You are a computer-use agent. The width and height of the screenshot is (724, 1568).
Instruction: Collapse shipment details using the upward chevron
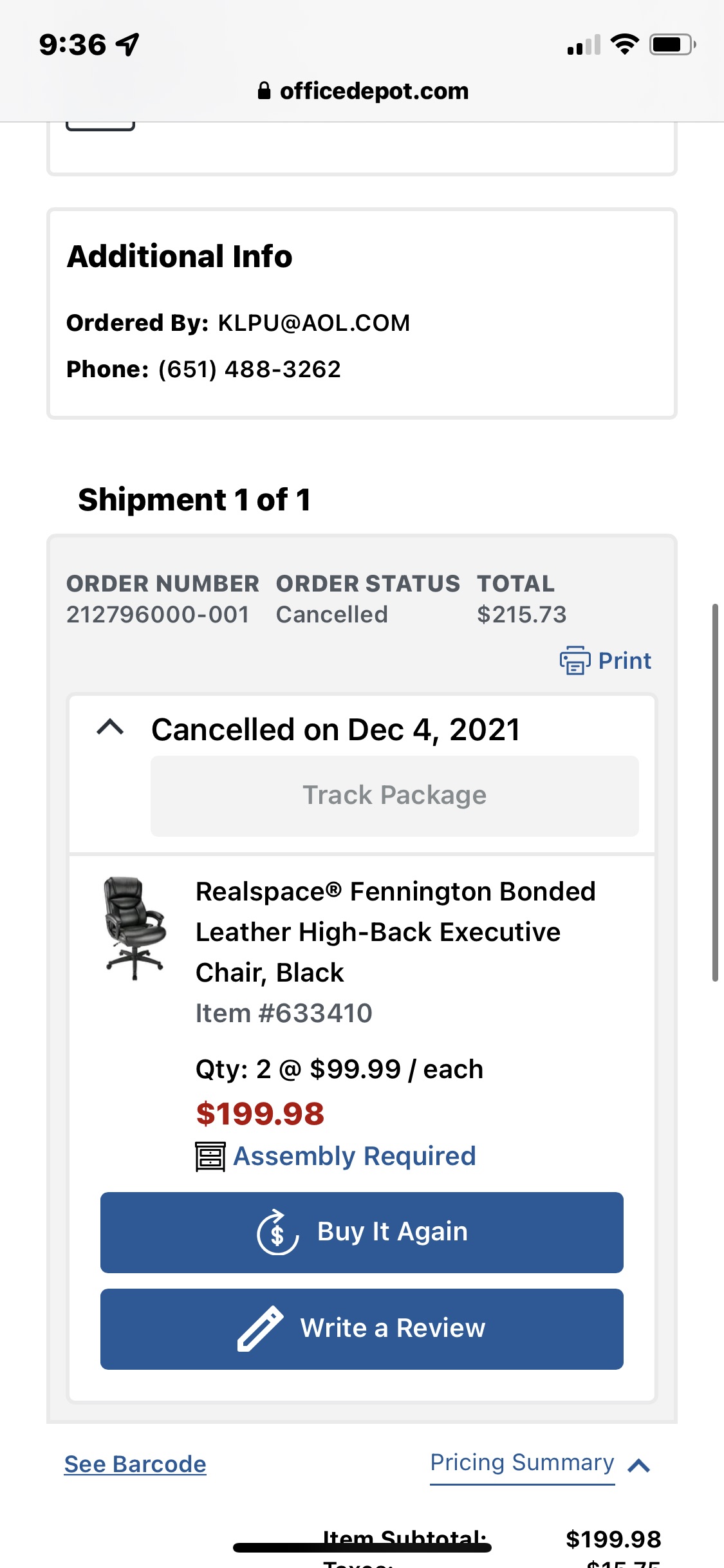coord(109,728)
